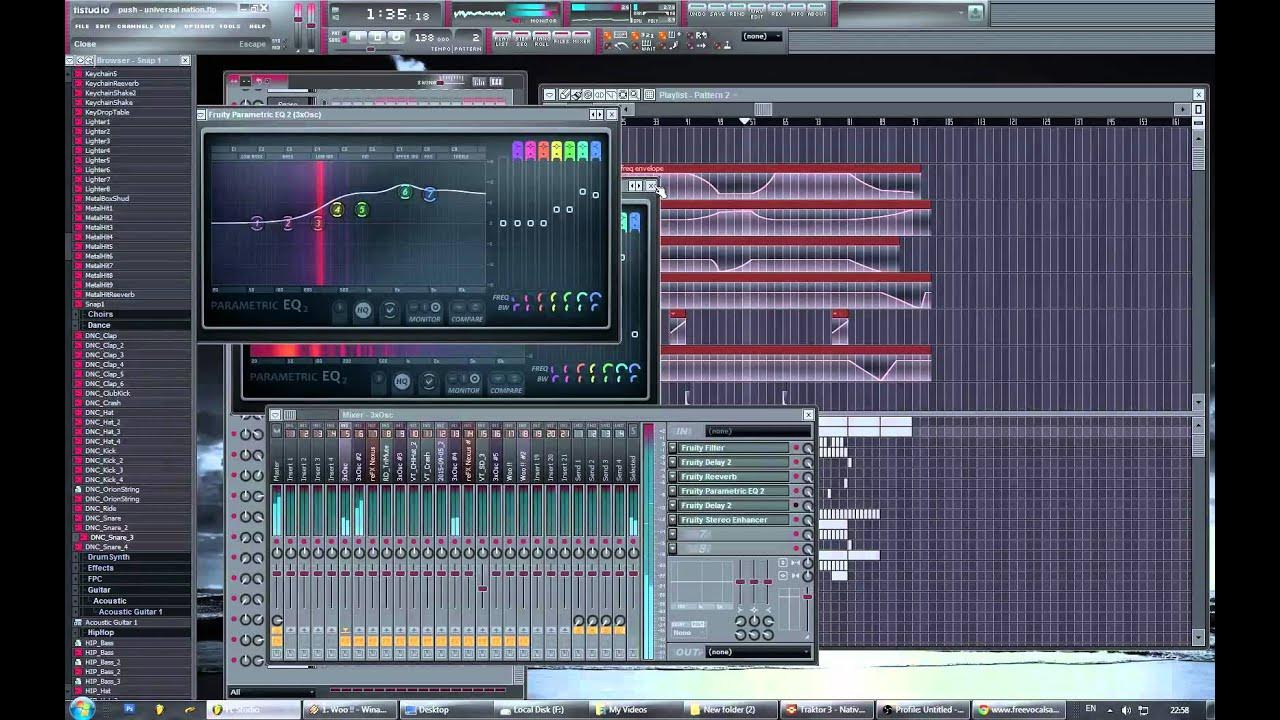Open the mixer OUT (none) output selector
1280x720 pixels.
[x=758, y=651]
